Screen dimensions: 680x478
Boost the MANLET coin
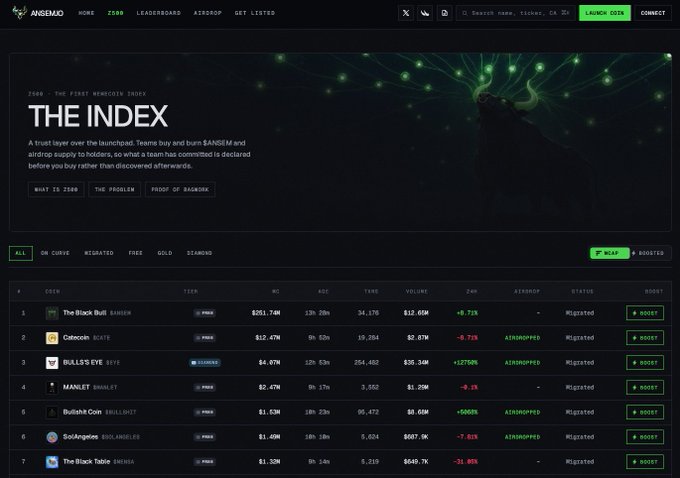pyautogui.click(x=645, y=387)
